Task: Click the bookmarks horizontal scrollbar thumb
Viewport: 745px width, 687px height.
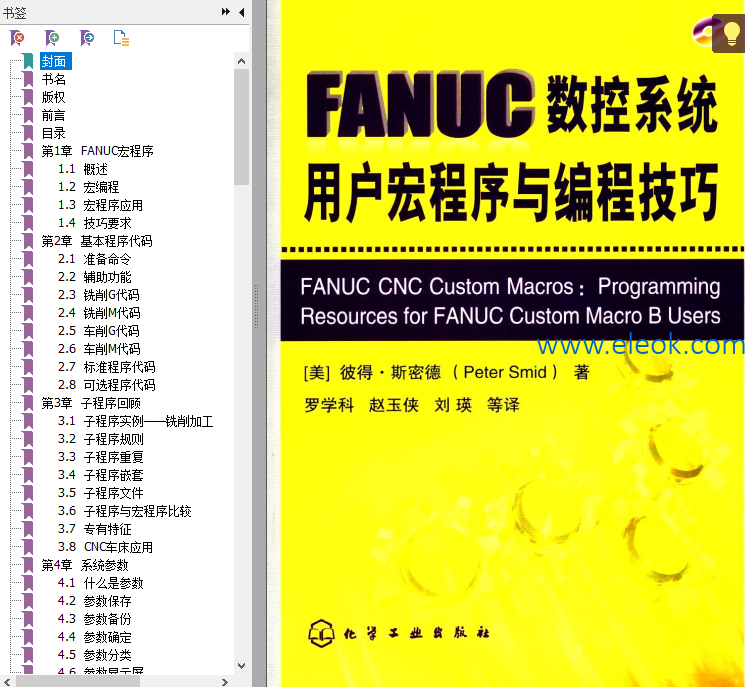Action: click(x=78, y=682)
